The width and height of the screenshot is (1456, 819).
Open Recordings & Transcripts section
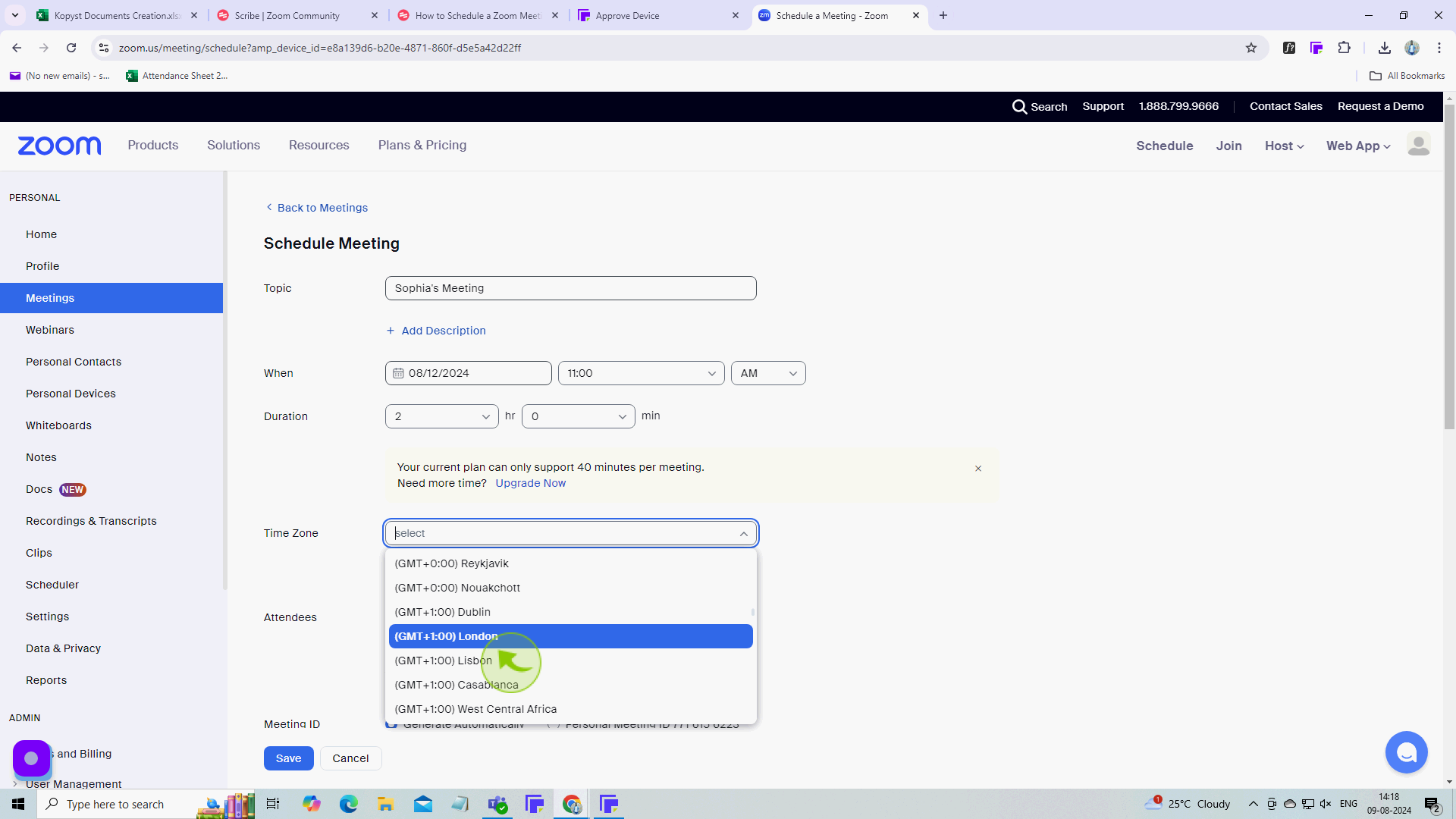91,521
